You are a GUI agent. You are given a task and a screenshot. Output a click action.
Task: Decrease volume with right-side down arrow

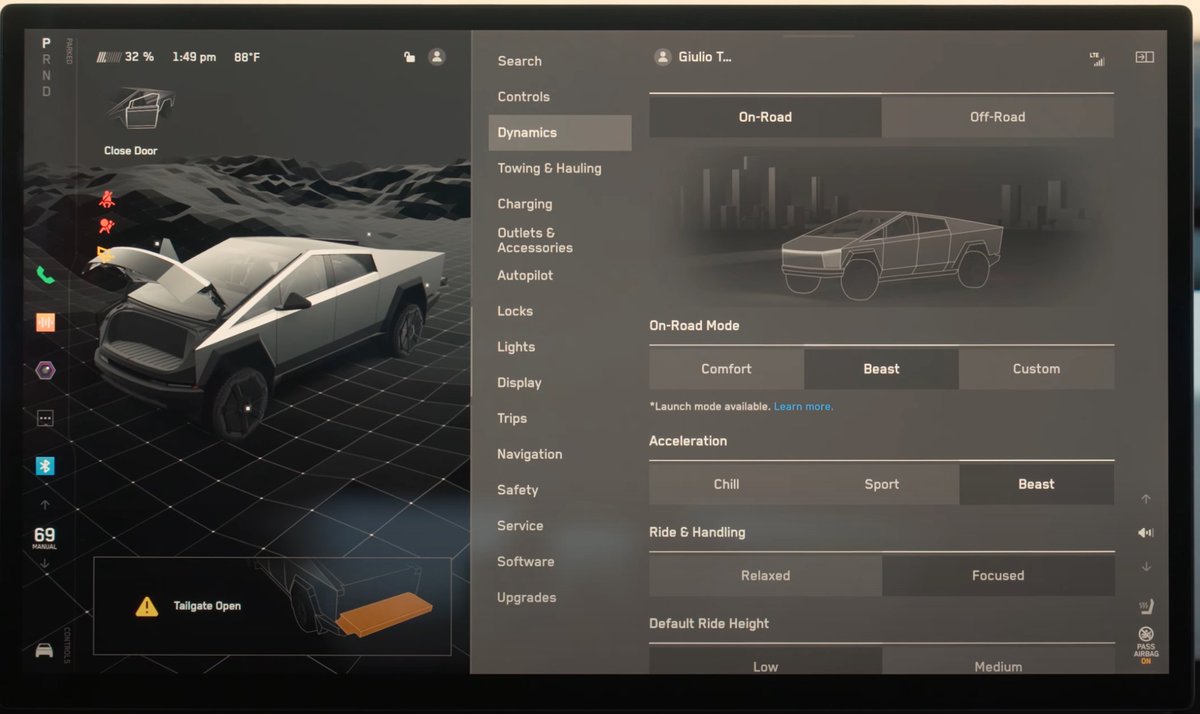pyautogui.click(x=1146, y=566)
